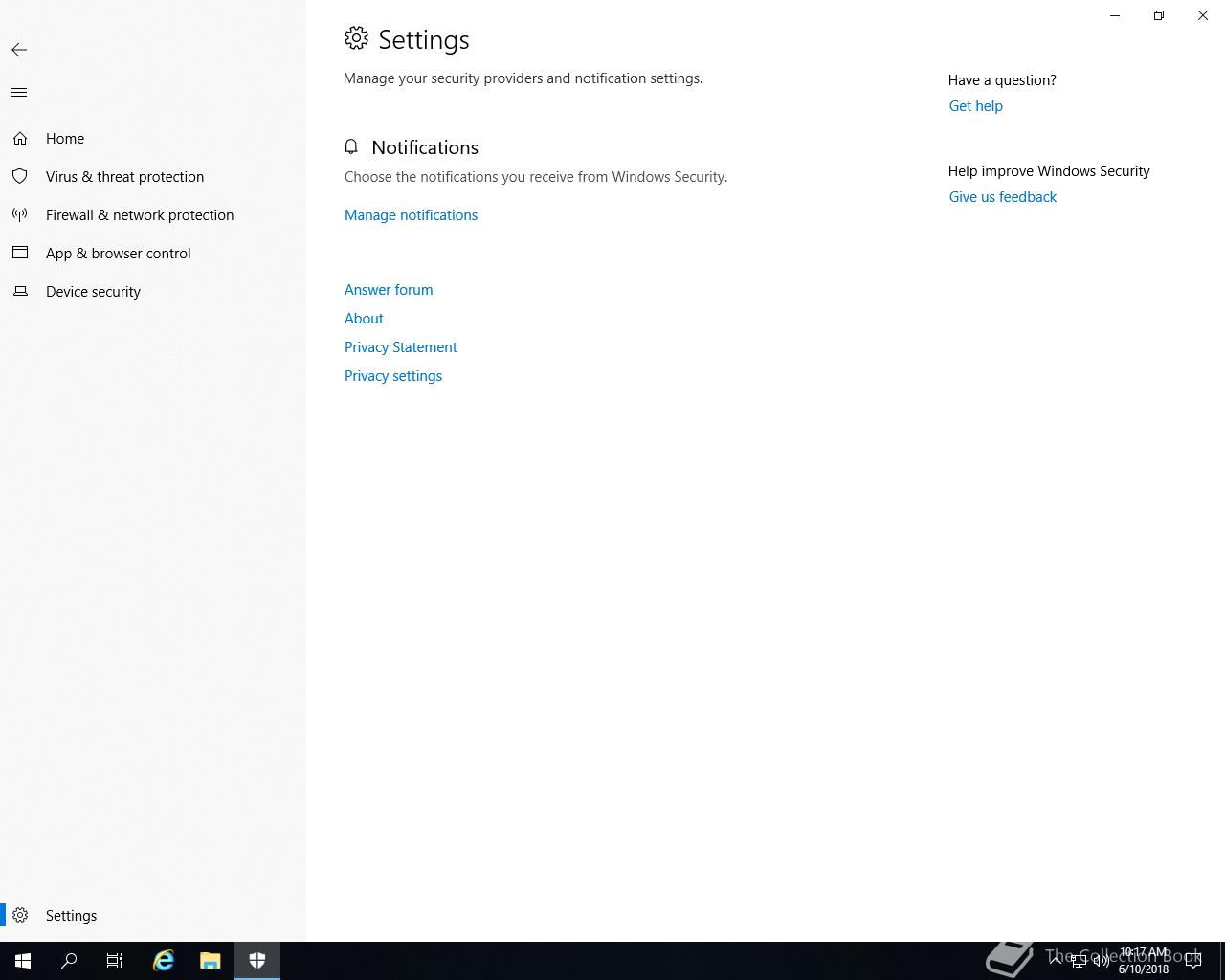Open the Answer forum link
This screenshot has width=1225, height=980.
click(389, 290)
